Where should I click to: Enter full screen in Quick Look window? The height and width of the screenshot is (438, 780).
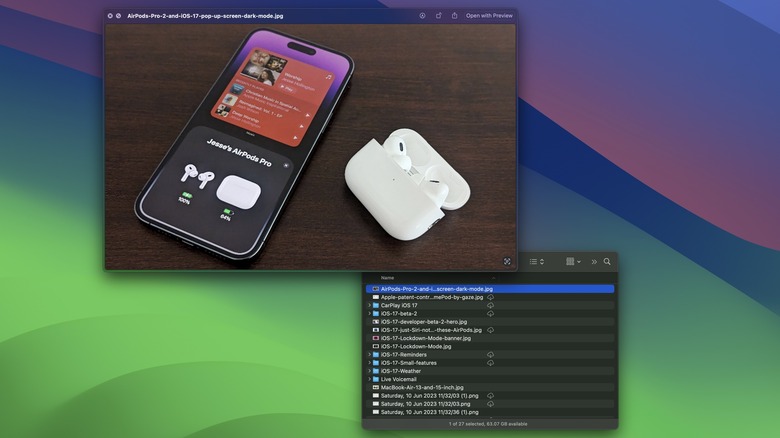coord(119,16)
